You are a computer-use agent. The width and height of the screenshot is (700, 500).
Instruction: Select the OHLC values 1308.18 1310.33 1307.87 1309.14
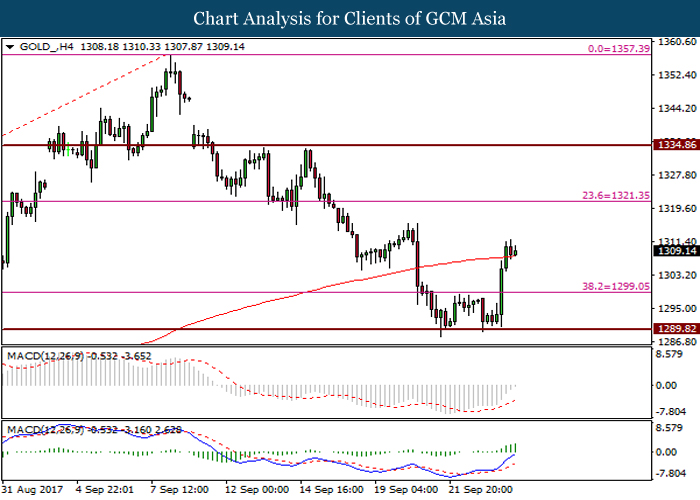click(x=162, y=47)
